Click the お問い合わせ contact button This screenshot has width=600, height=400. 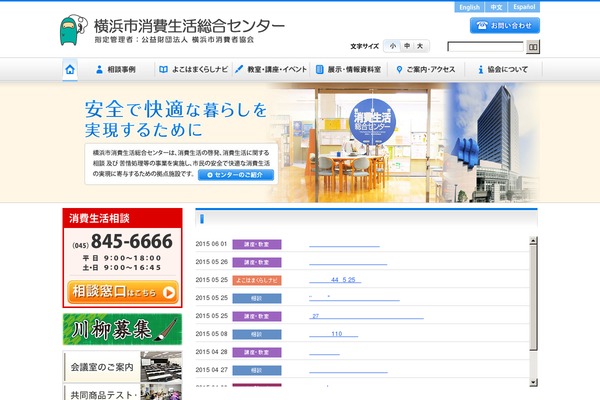(505, 25)
